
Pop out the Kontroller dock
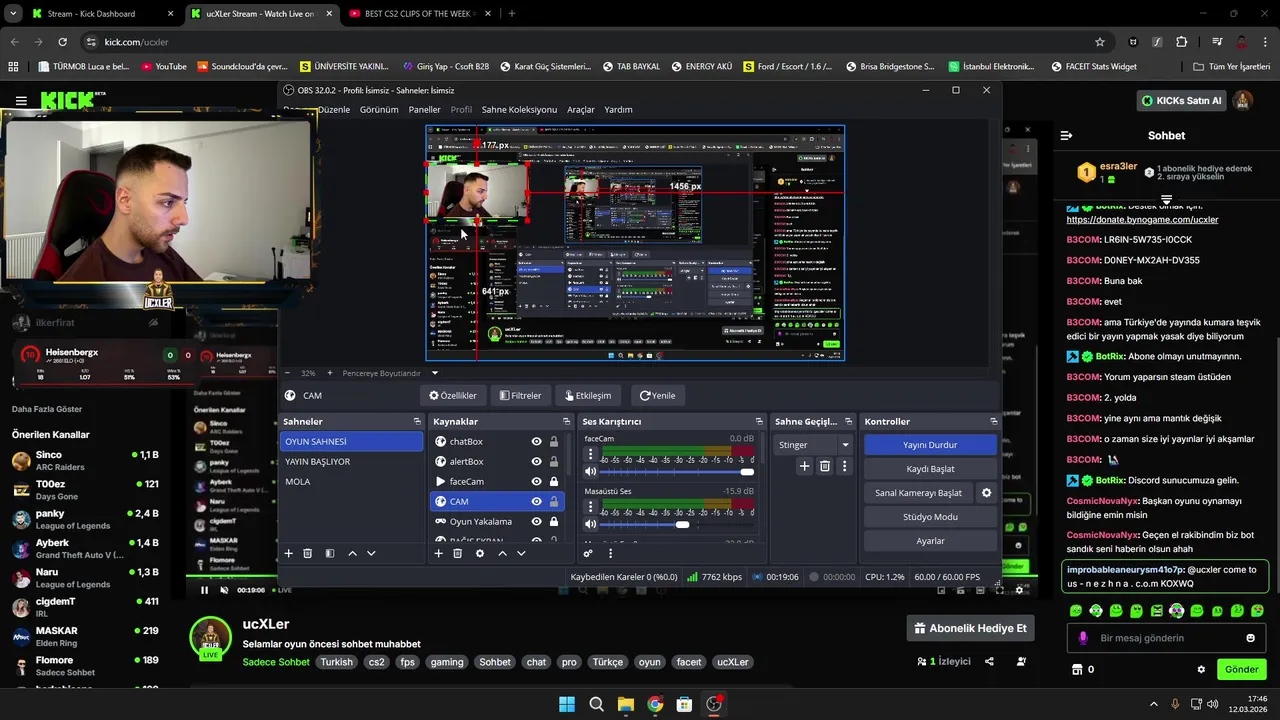pyautogui.click(x=993, y=421)
